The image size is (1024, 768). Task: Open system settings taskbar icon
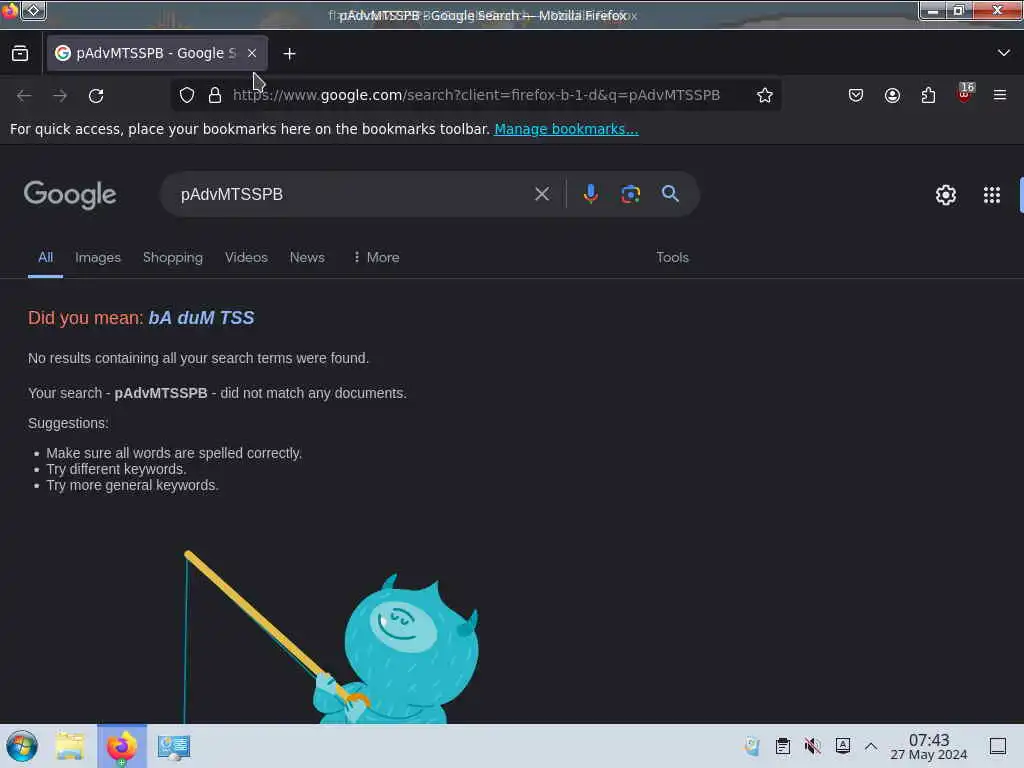[173, 746]
